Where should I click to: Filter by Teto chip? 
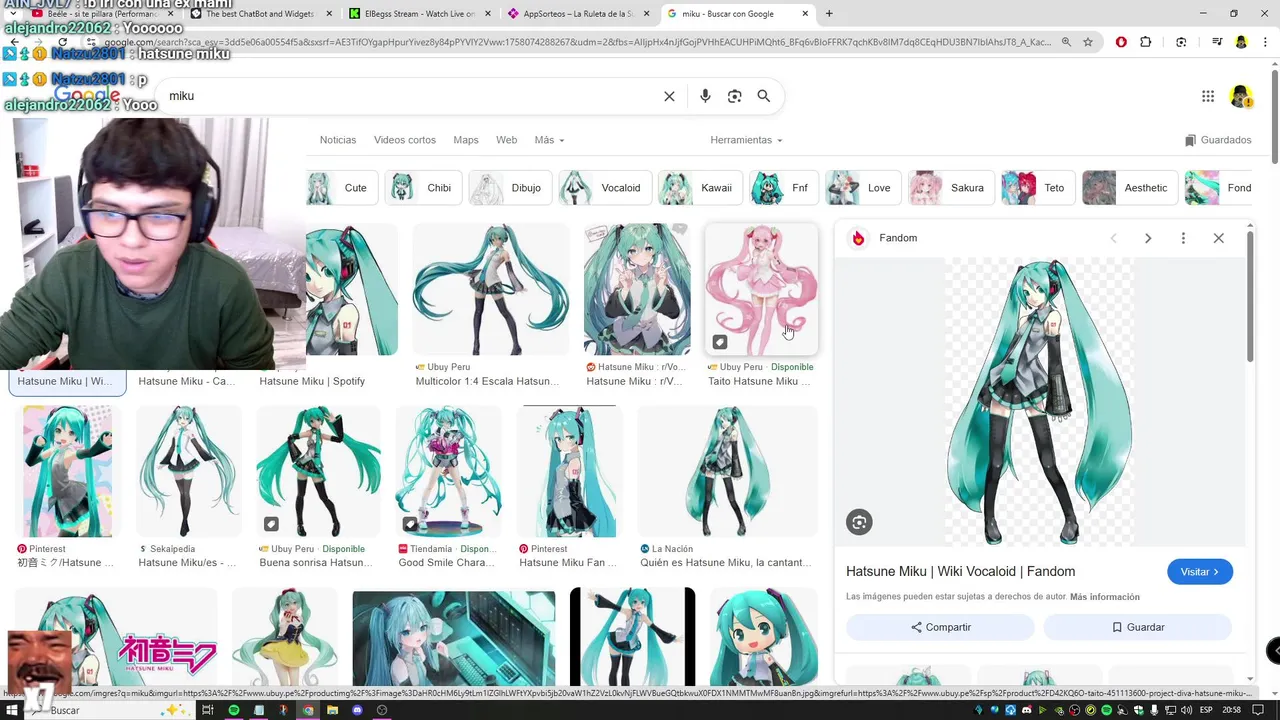(x=1039, y=188)
